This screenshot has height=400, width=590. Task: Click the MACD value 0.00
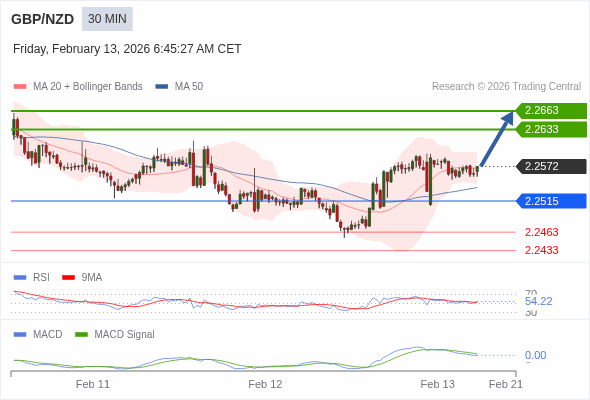(x=535, y=355)
